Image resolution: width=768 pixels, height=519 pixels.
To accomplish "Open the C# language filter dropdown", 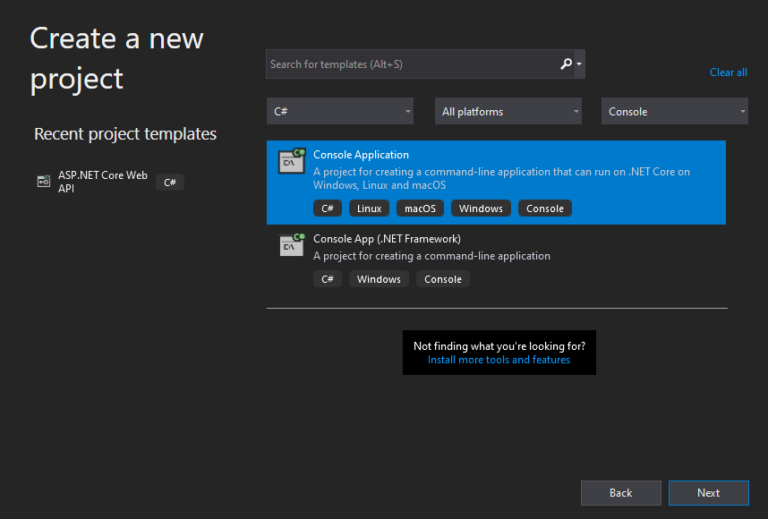I will coord(340,112).
